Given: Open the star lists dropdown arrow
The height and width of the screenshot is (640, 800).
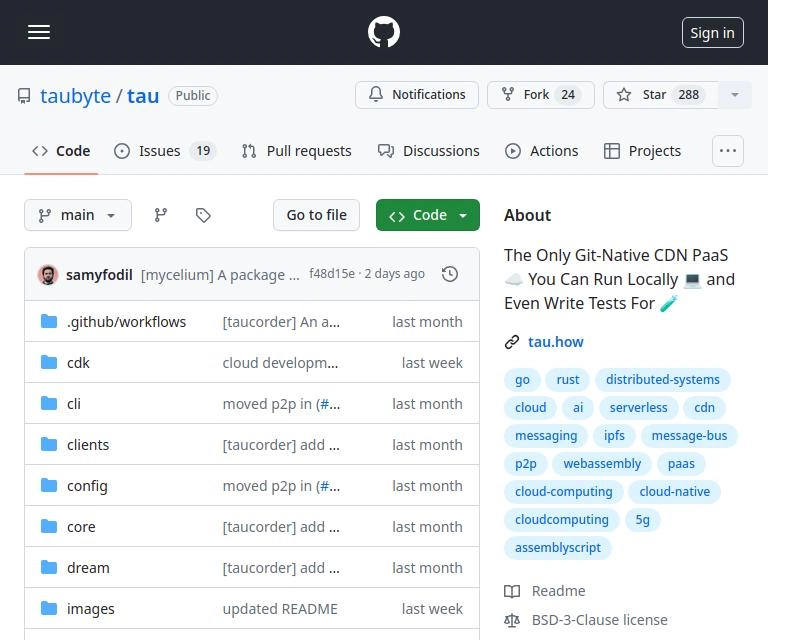Looking at the screenshot, I should [735, 95].
